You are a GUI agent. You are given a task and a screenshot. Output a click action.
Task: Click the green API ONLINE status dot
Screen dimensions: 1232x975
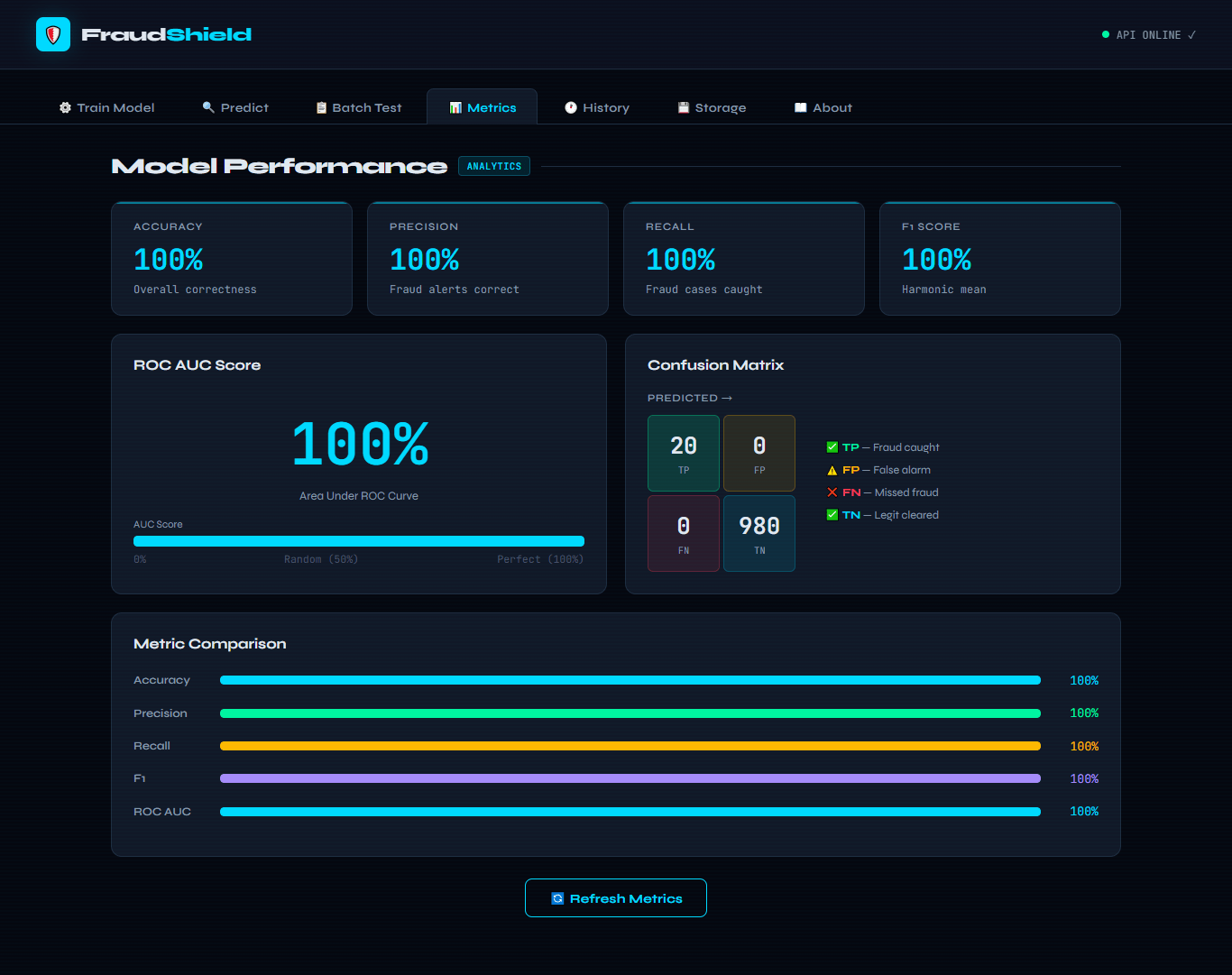coord(1106,34)
